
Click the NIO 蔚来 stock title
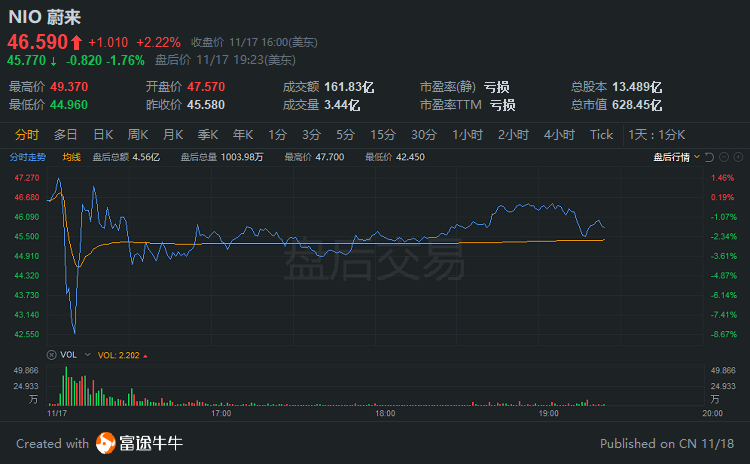pyautogui.click(x=44, y=17)
